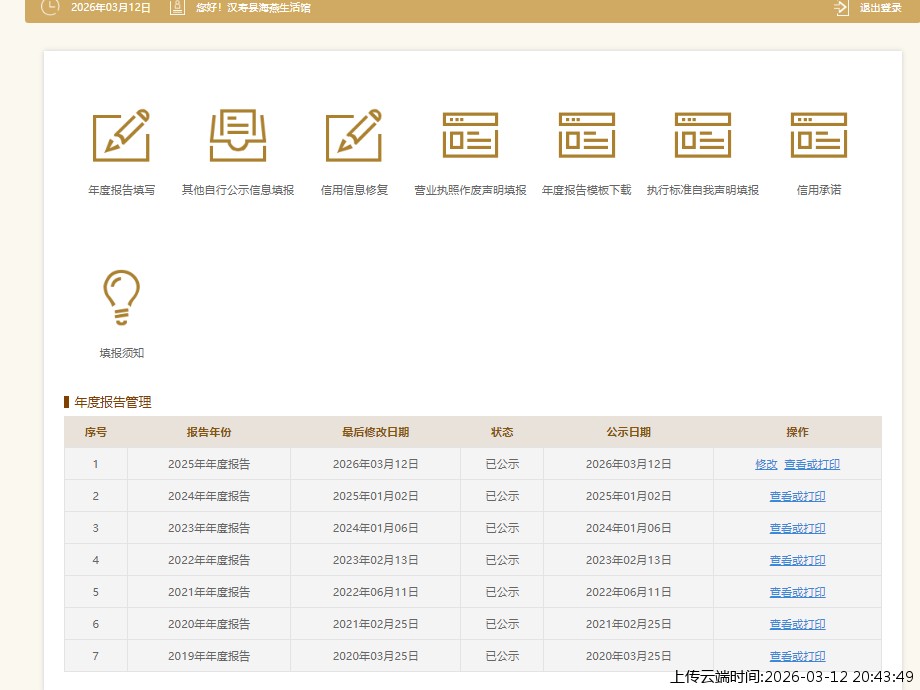The image size is (920, 690).
Task: Click the clock icon beside the date
Action: click(49, 8)
